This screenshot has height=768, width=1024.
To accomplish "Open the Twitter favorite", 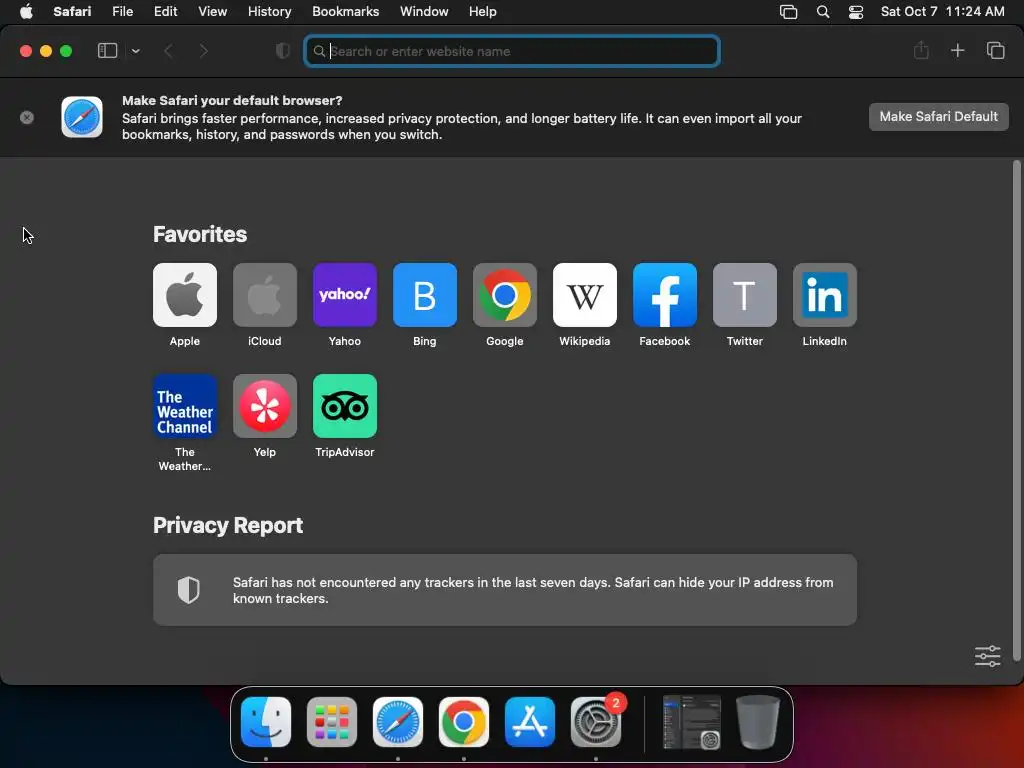I will click(744, 295).
